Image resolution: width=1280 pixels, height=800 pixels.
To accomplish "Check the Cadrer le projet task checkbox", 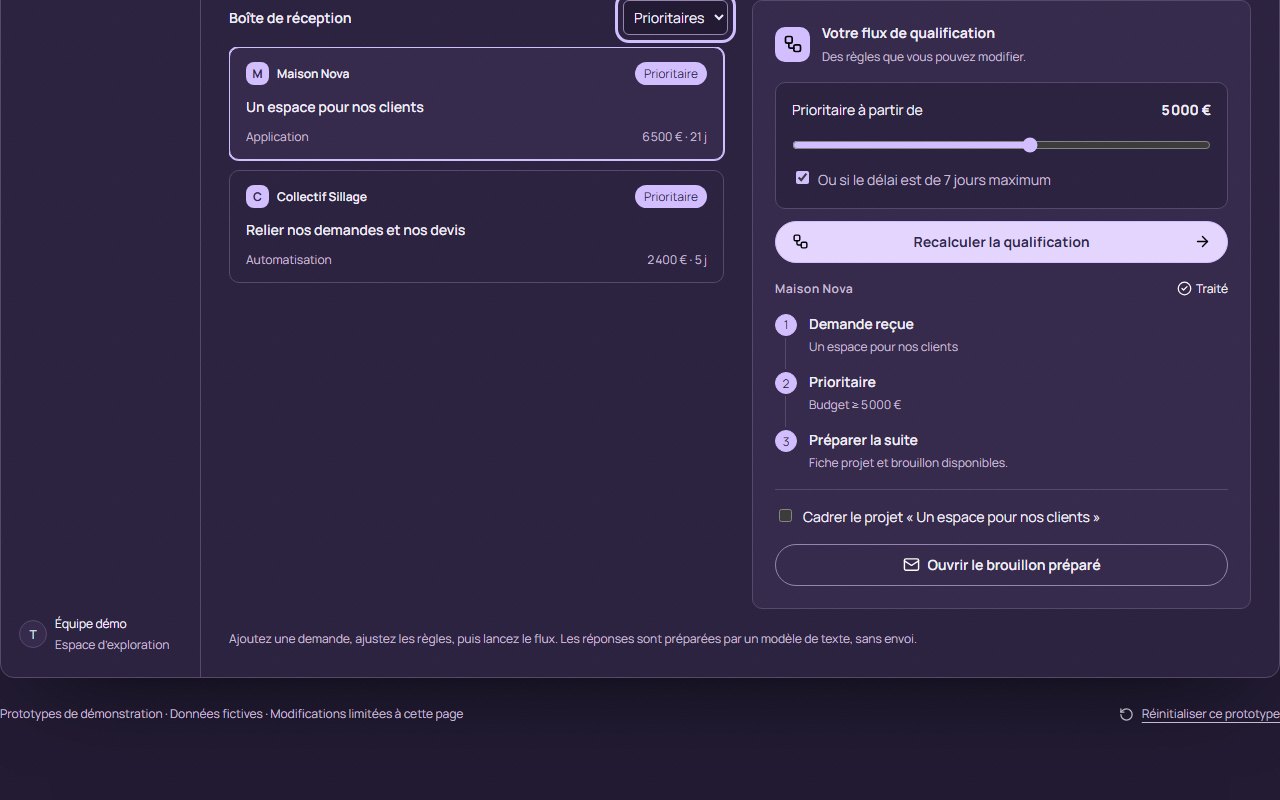I will pyautogui.click(x=786, y=516).
